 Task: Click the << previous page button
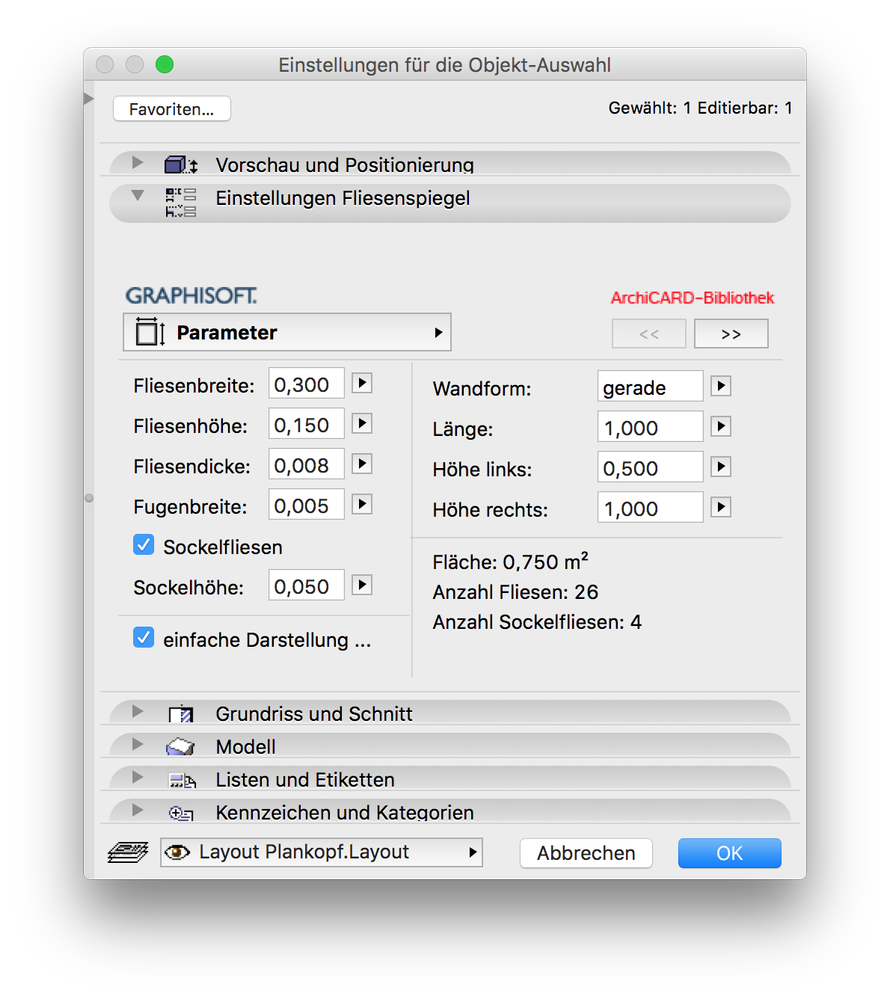click(x=649, y=334)
